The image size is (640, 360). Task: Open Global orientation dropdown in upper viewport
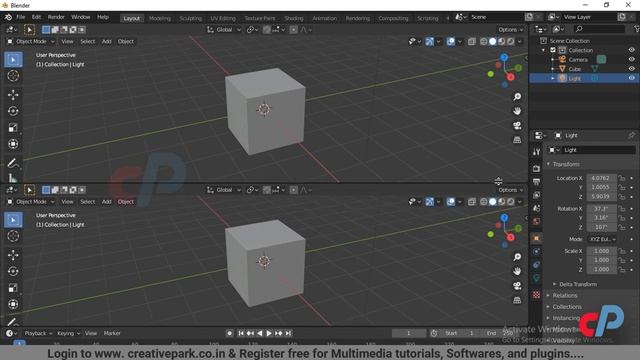[x=224, y=30]
